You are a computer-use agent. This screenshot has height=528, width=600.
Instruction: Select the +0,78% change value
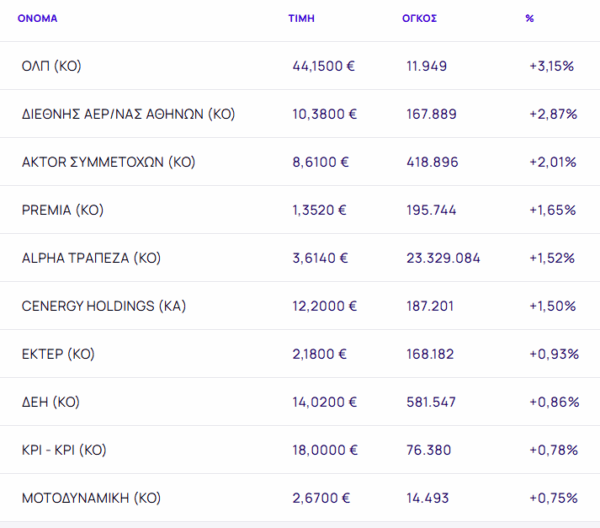click(x=554, y=450)
